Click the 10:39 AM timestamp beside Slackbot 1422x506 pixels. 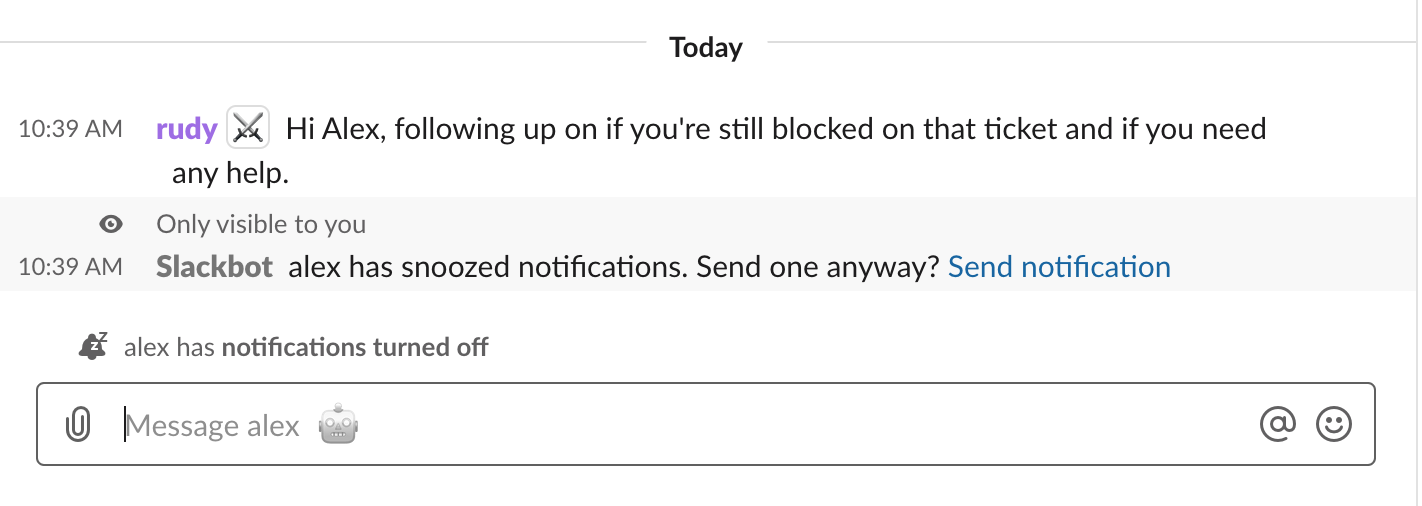click(70, 267)
